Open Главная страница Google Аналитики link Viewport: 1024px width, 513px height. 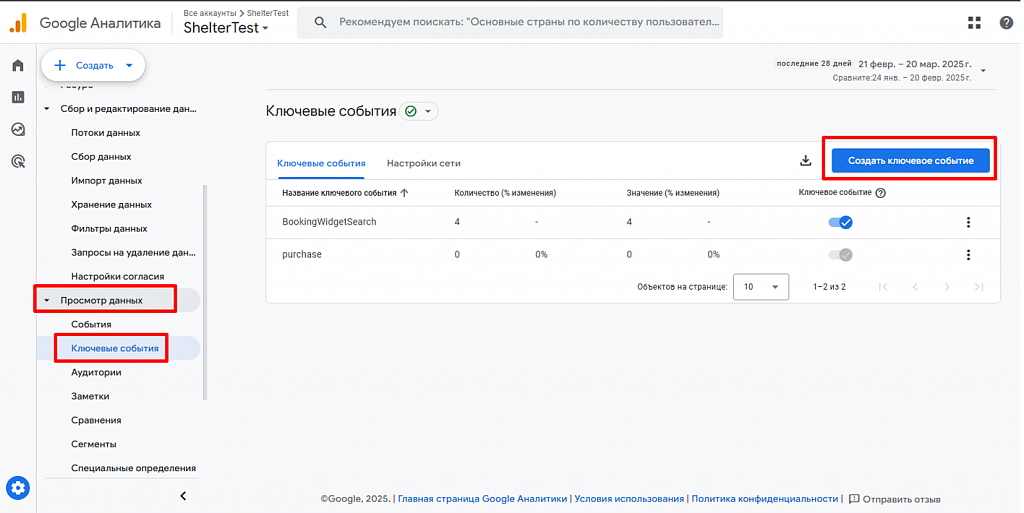click(x=483, y=499)
